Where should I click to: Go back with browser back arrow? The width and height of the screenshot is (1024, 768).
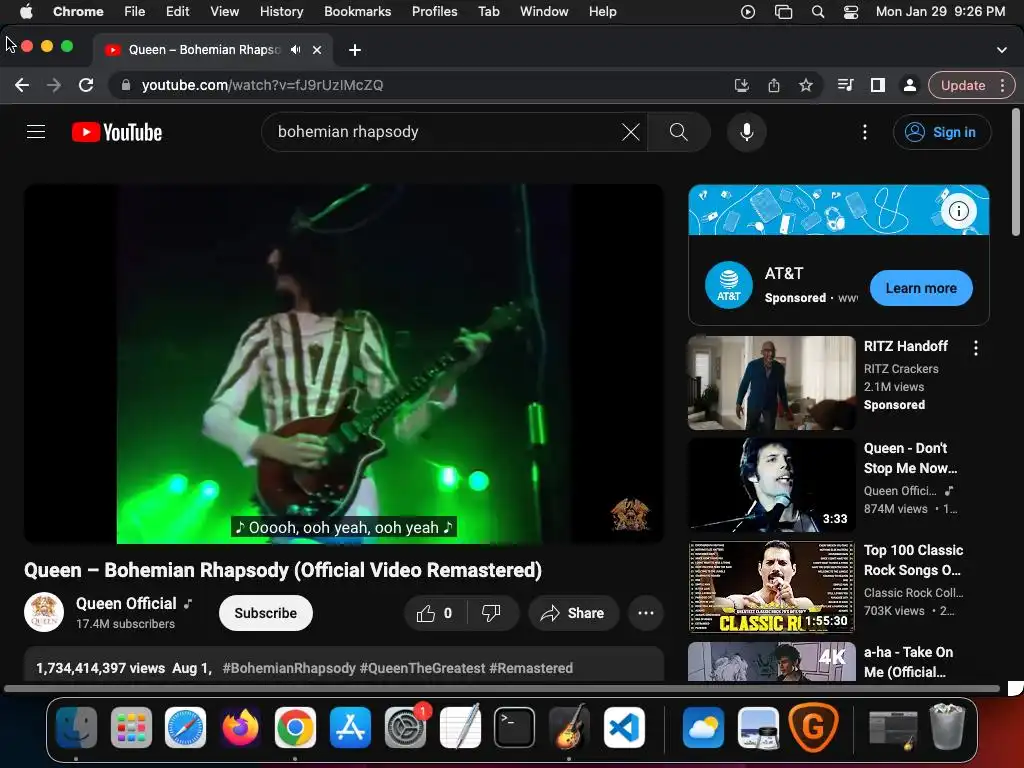(x=22, y=85)
